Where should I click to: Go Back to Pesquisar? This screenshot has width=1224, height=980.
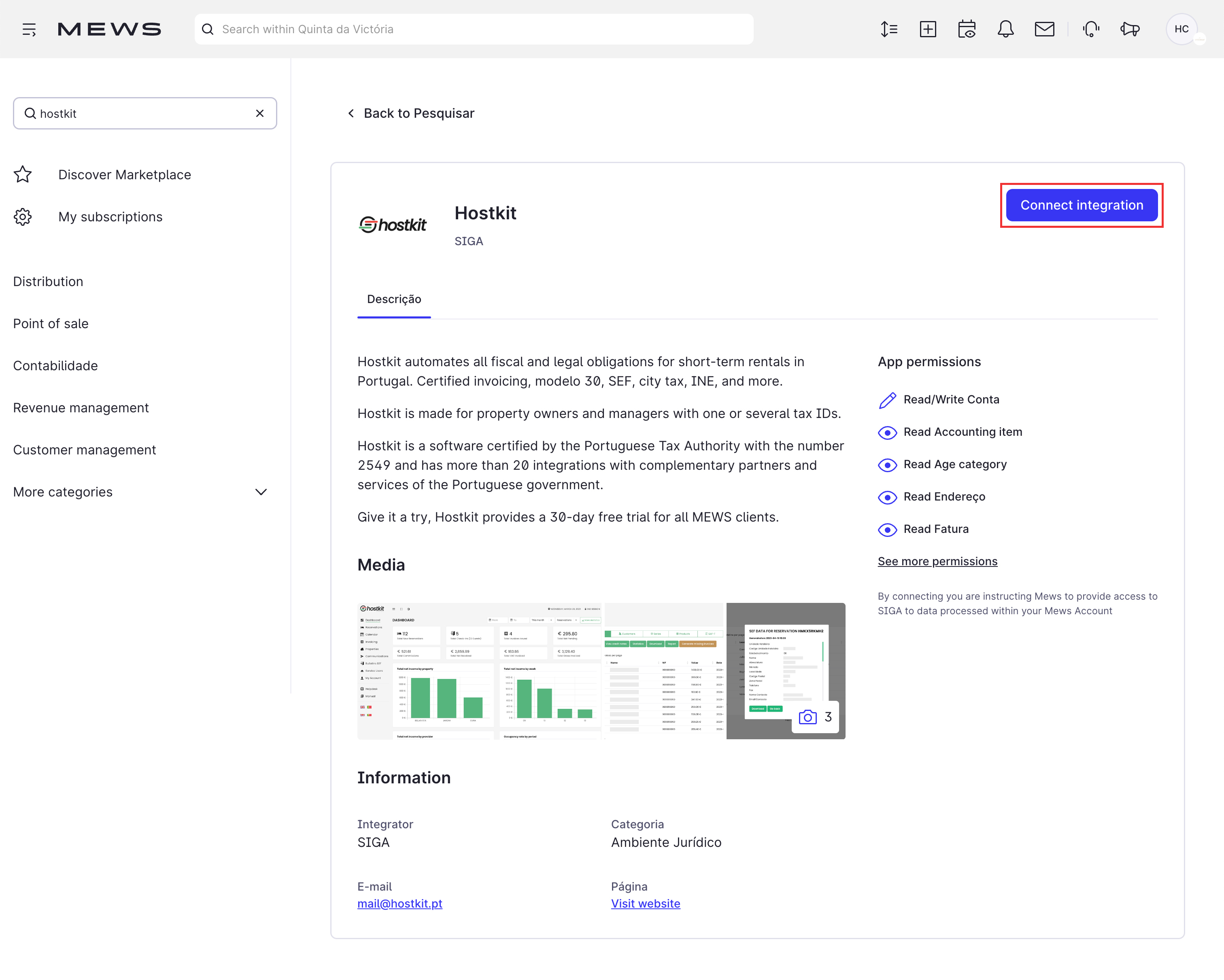click(419, 113)
